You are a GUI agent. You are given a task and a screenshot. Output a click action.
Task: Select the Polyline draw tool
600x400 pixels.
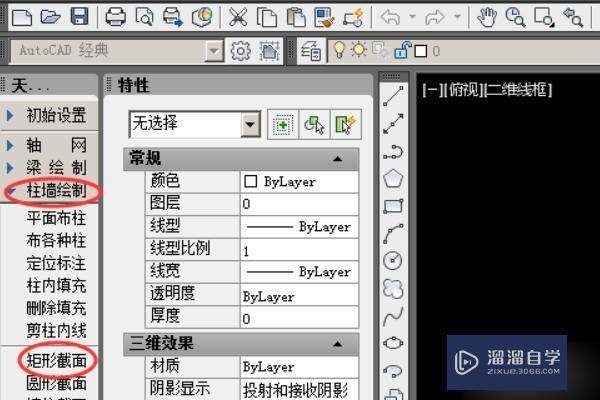pyautogui.click(x=393, y=152)
